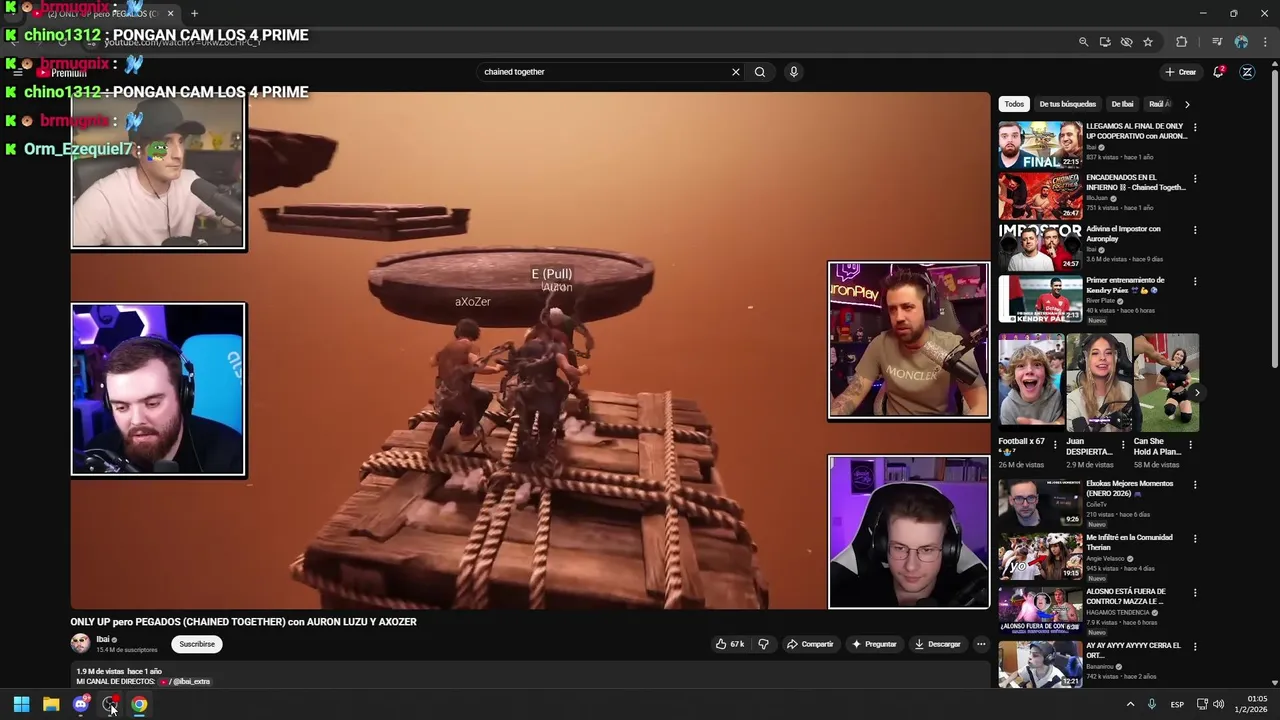
Task: Select the Raúl Á chip
Action: coord(1159,104)
